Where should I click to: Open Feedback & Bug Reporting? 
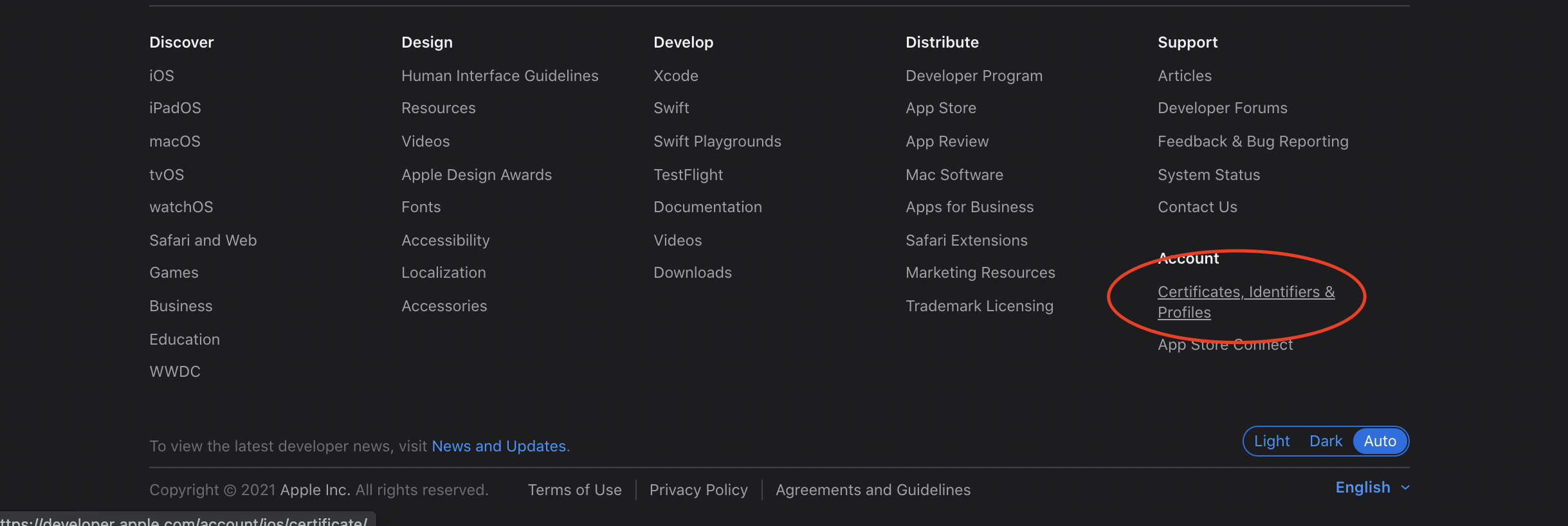(x=1253, y=141)
